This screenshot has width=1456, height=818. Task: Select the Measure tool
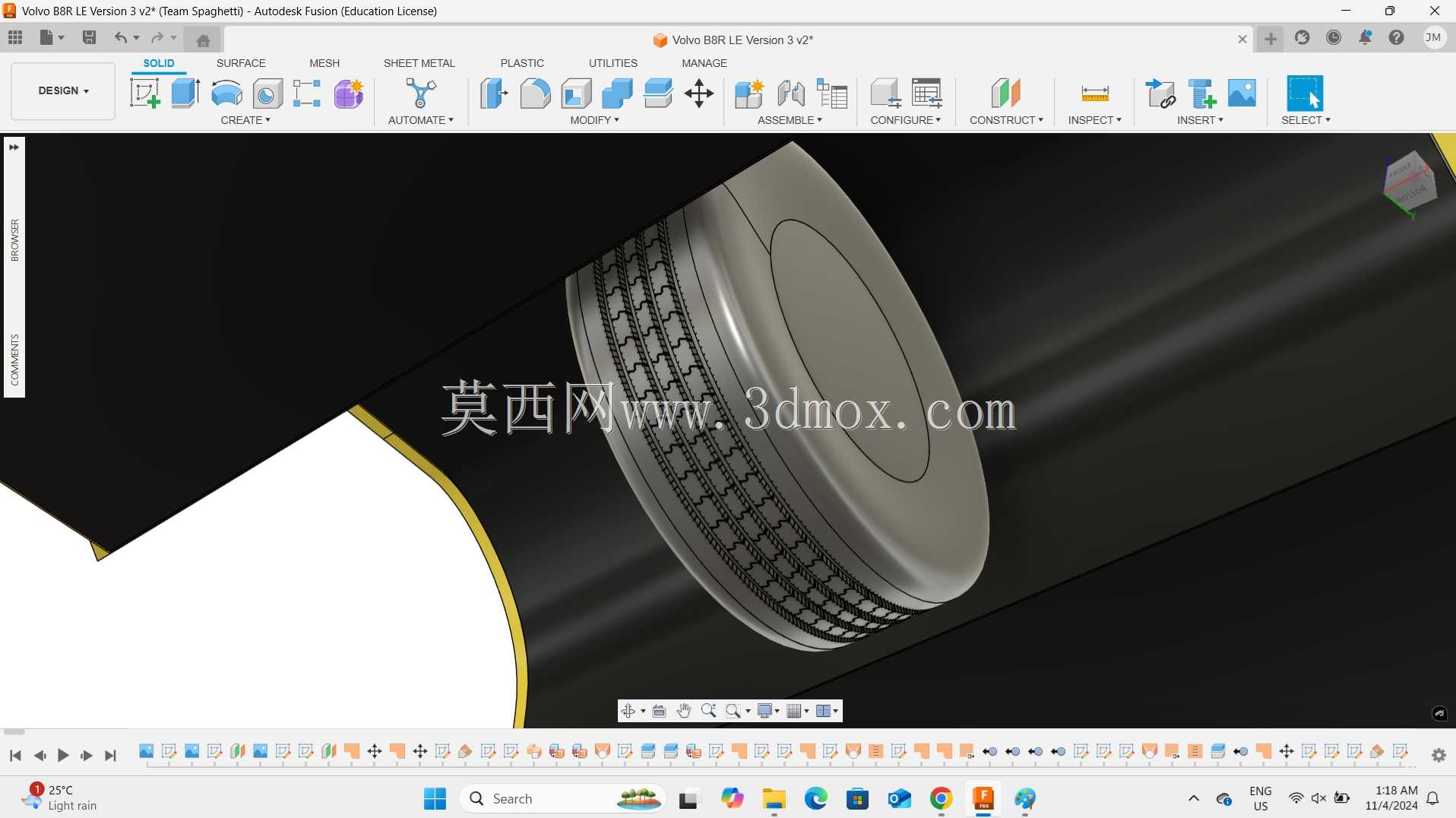(1095, 94)
